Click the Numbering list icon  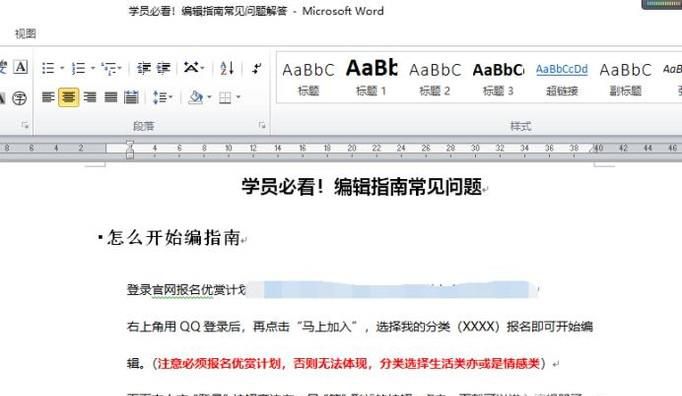[x=79, y=68]
